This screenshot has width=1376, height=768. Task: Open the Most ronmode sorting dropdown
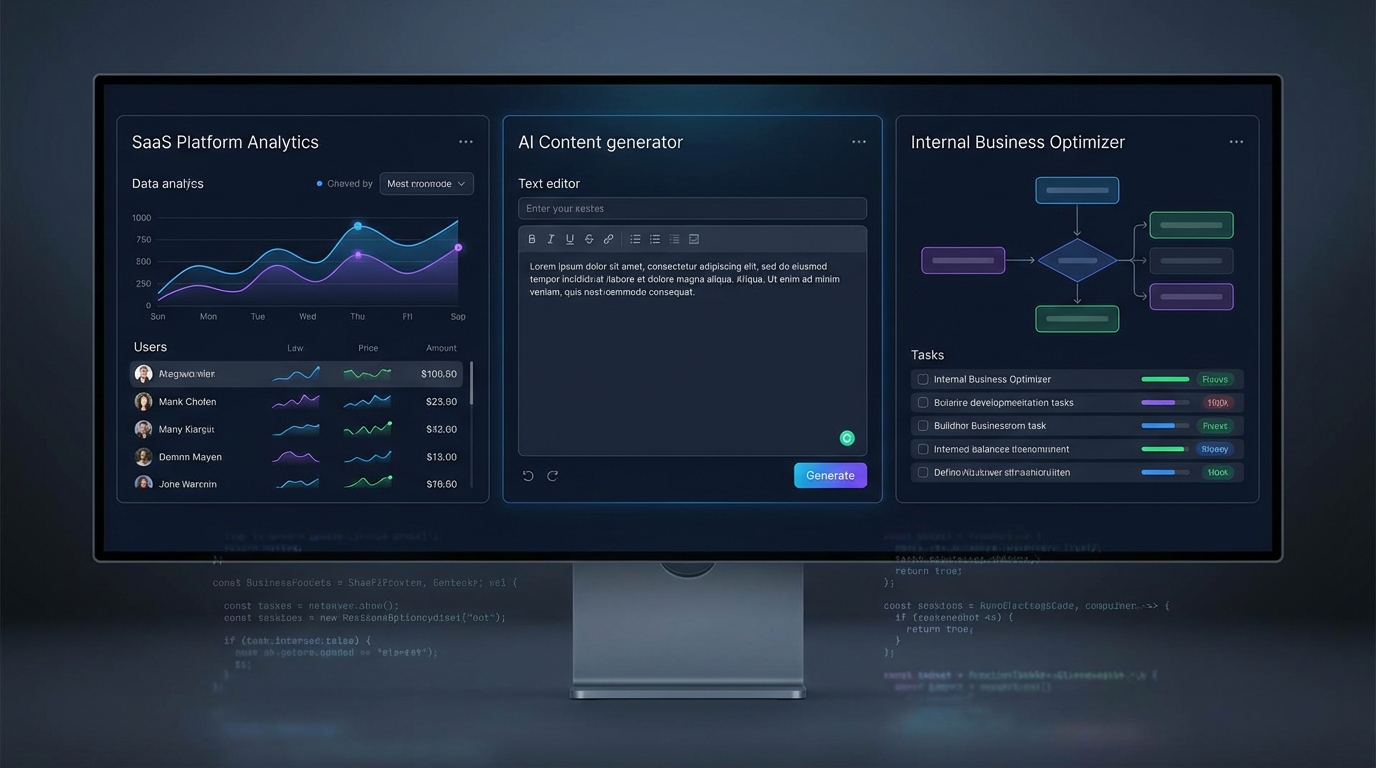click(x=427, y=183)
